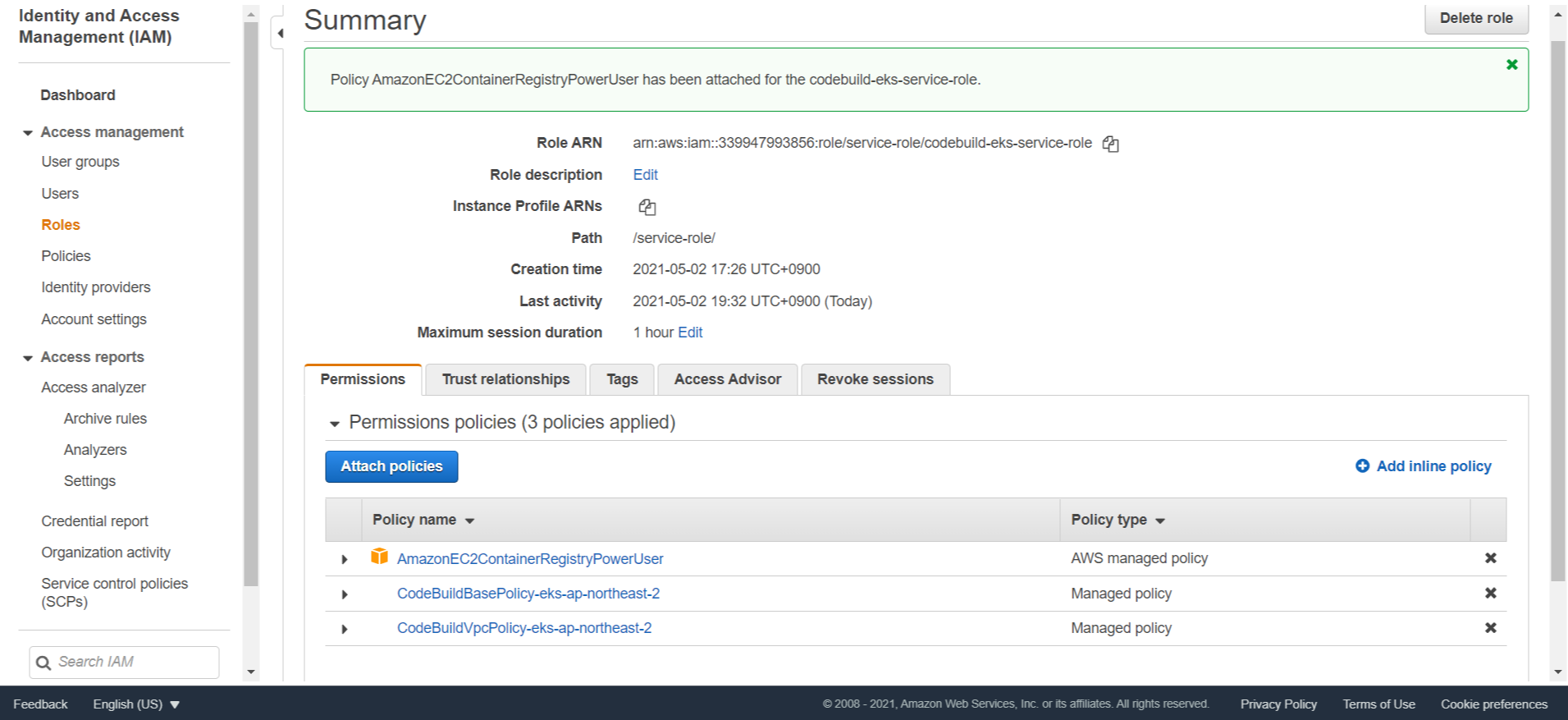Go to the IAM Dashboard
The image size is (1568, 720).
78,95
